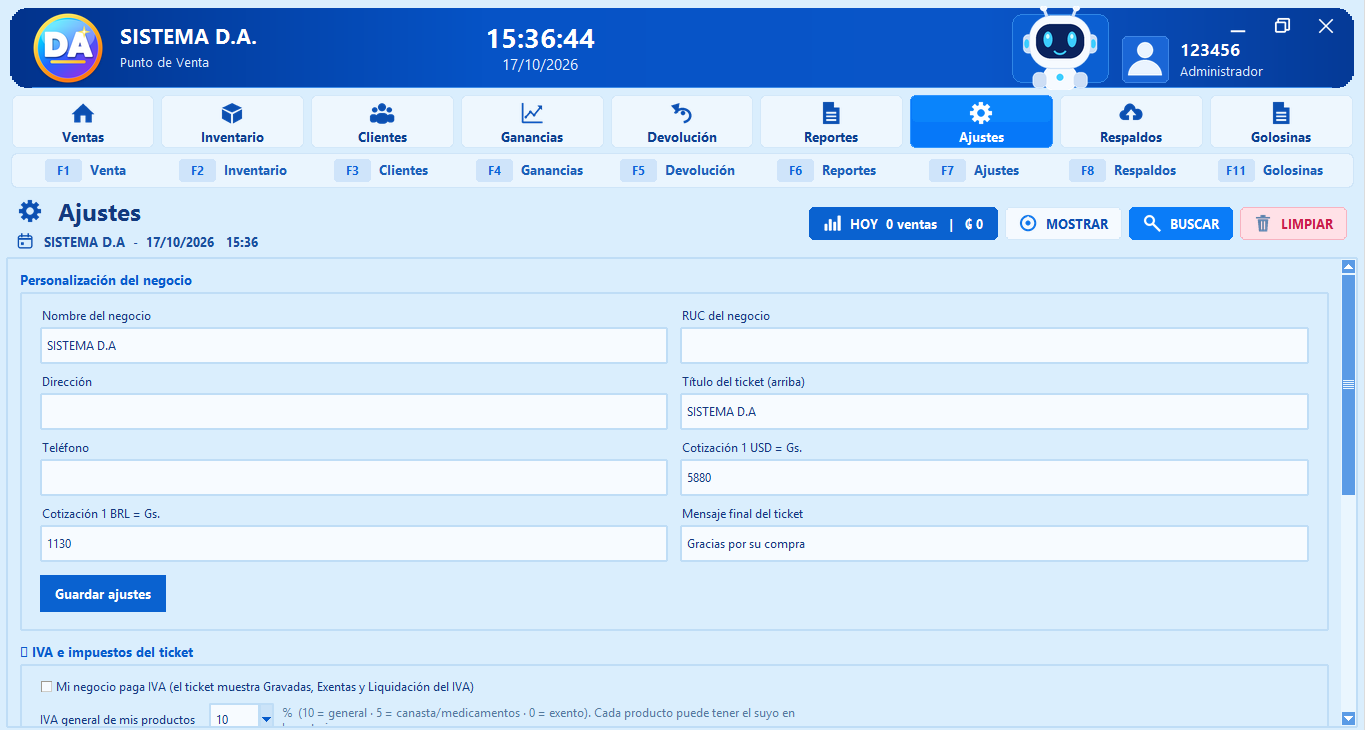Click the HOY 0 ventas button
The height and width of the screenshot is (730, 1365).
coord(903,224)
